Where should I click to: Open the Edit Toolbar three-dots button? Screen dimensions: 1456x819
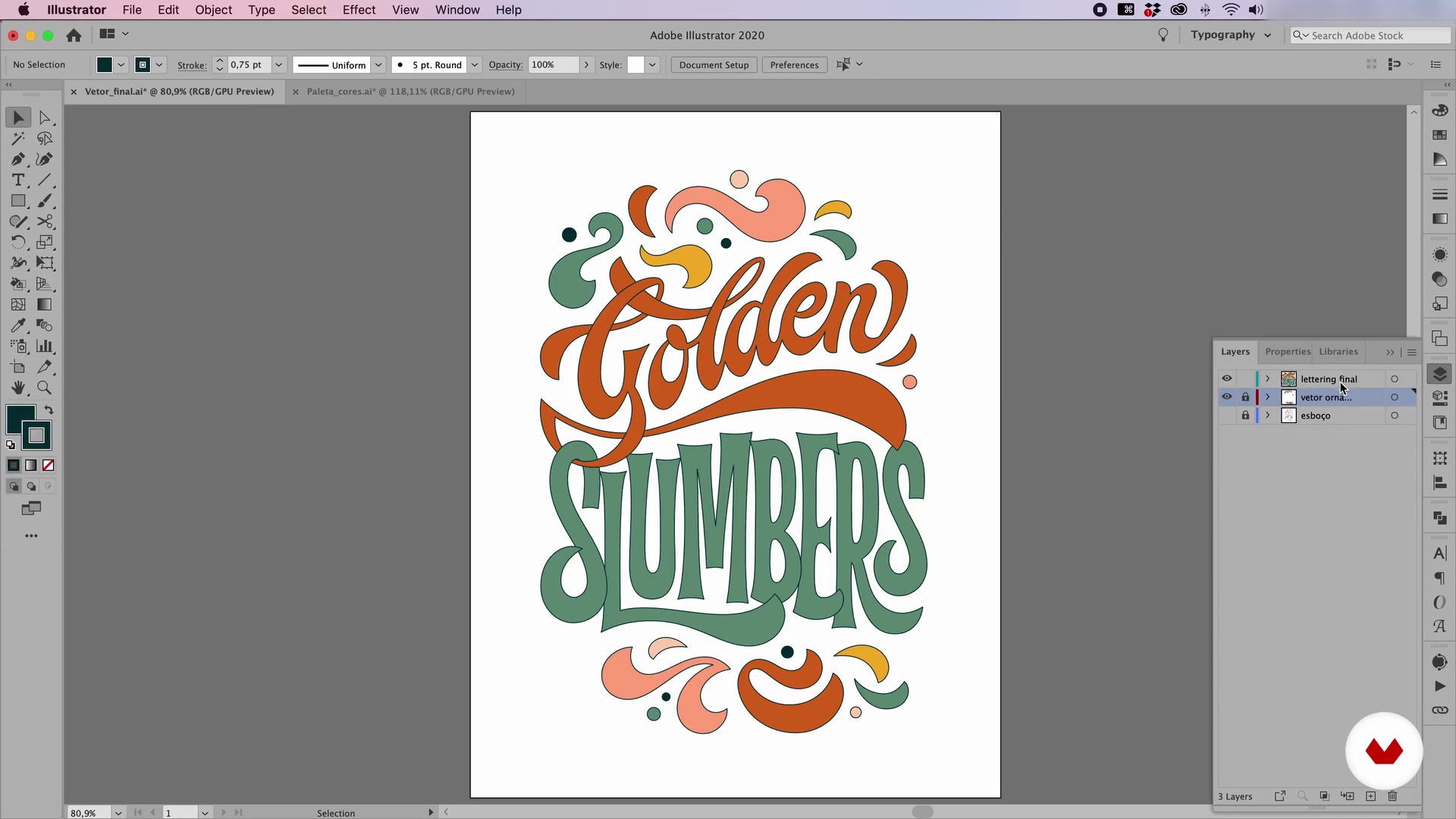point(31,536)
